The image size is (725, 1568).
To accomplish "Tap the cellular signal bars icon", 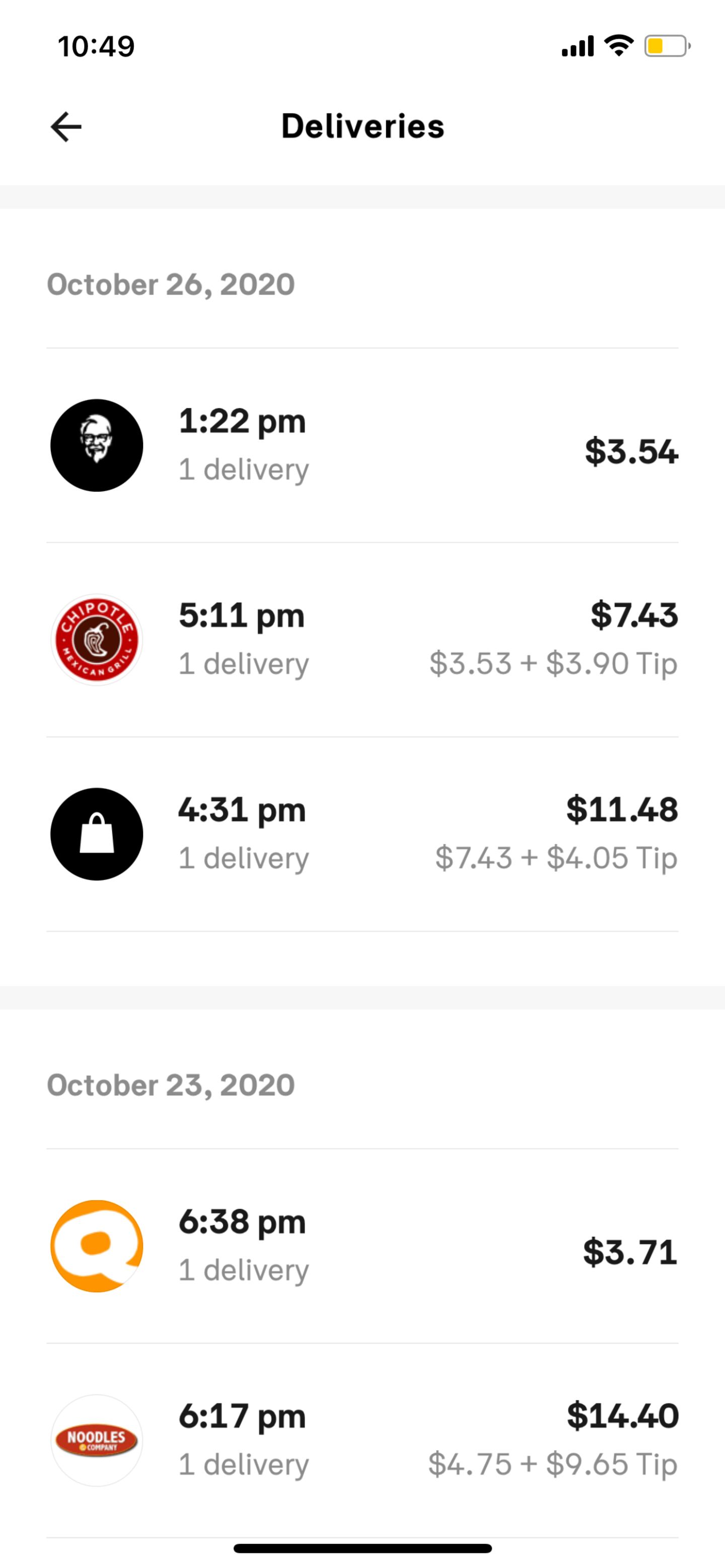I will pyautogui.click(x=577, y=46).
